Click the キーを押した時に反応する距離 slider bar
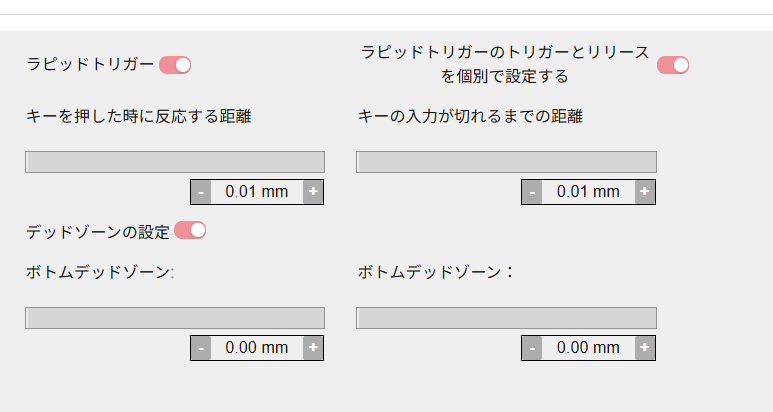 [x=175, y=162]
